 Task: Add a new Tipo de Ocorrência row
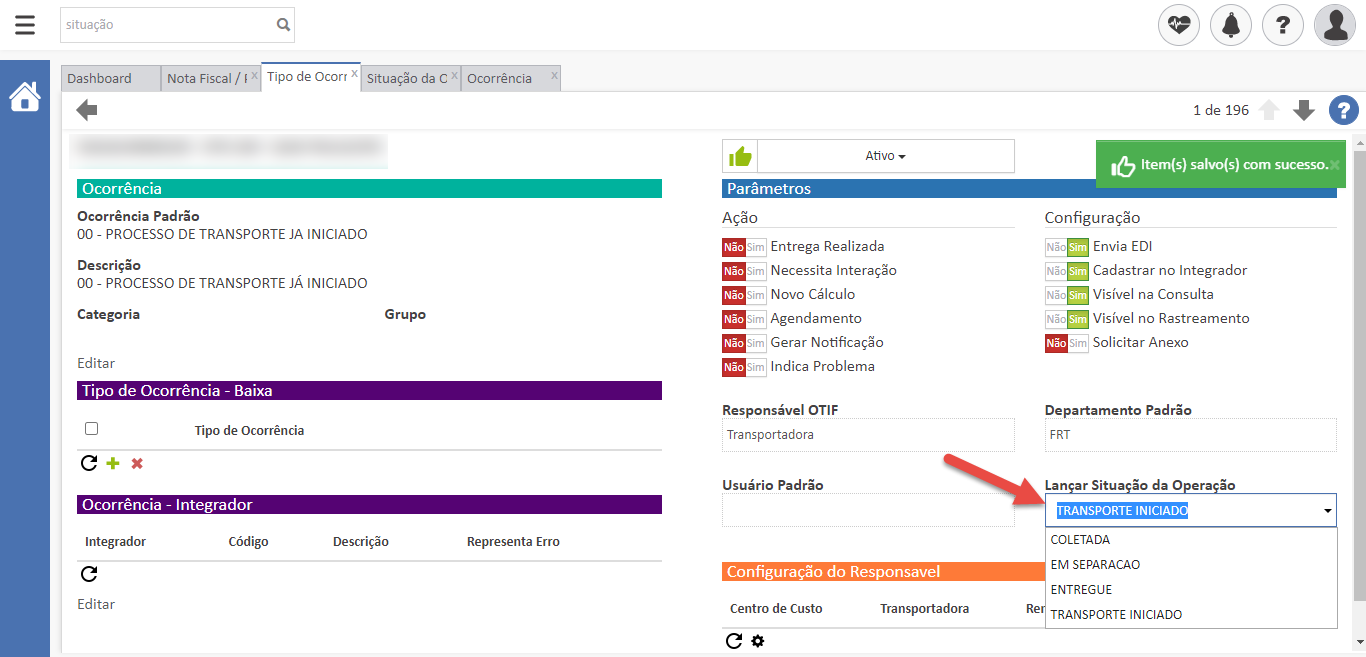point(113,463)
